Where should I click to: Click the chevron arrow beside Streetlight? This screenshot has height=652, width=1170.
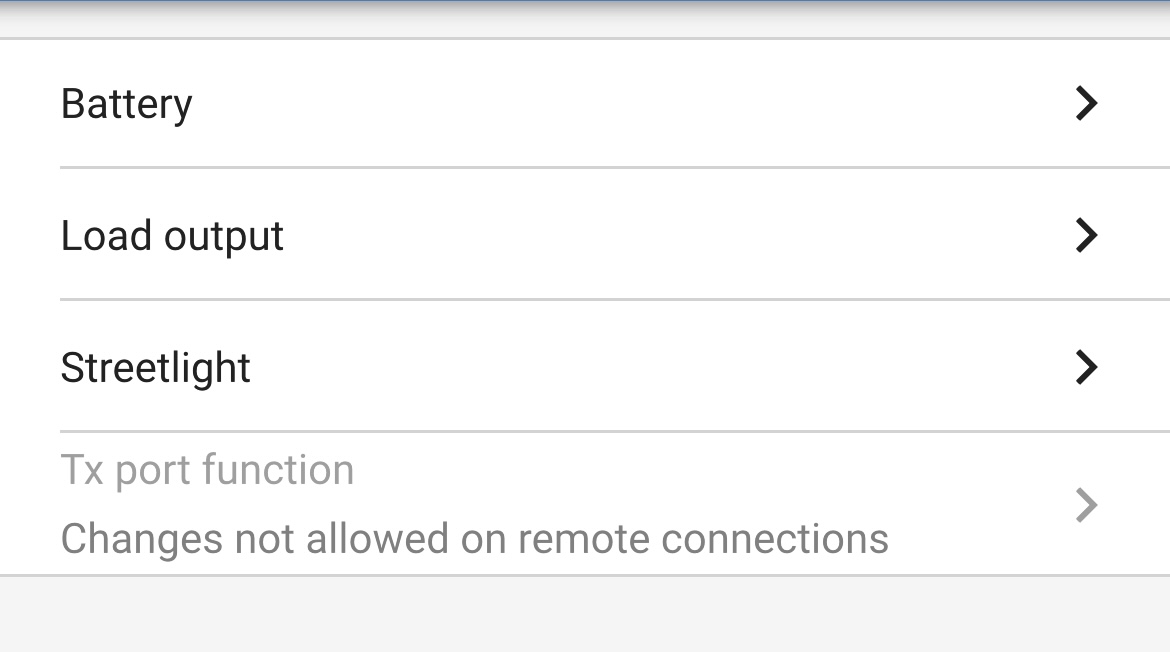pyautogui.click(x=1086, y=367)
